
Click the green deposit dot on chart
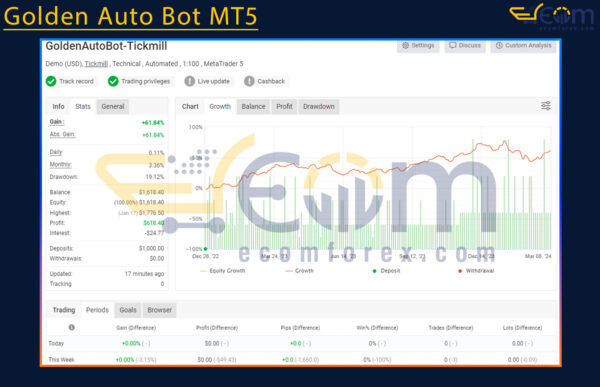[205, 249]
